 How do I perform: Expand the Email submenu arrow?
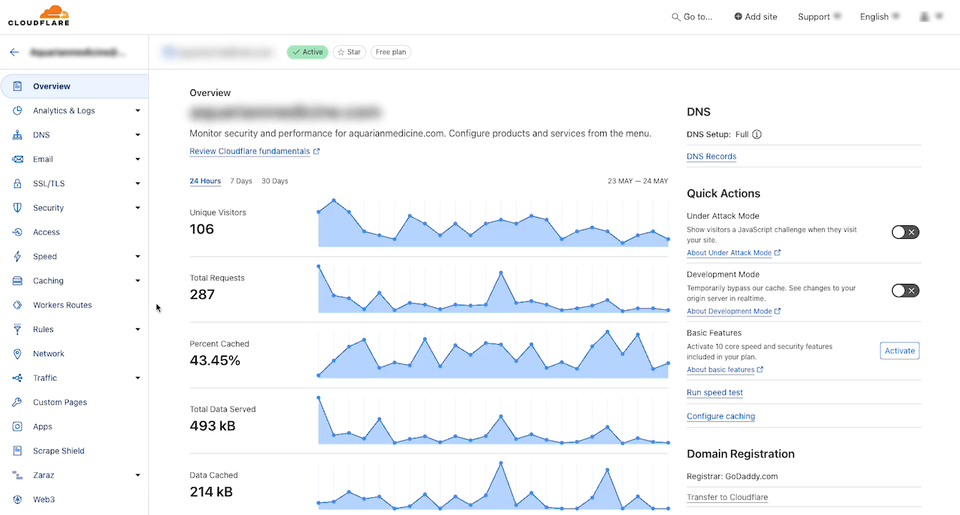(138, 159)
